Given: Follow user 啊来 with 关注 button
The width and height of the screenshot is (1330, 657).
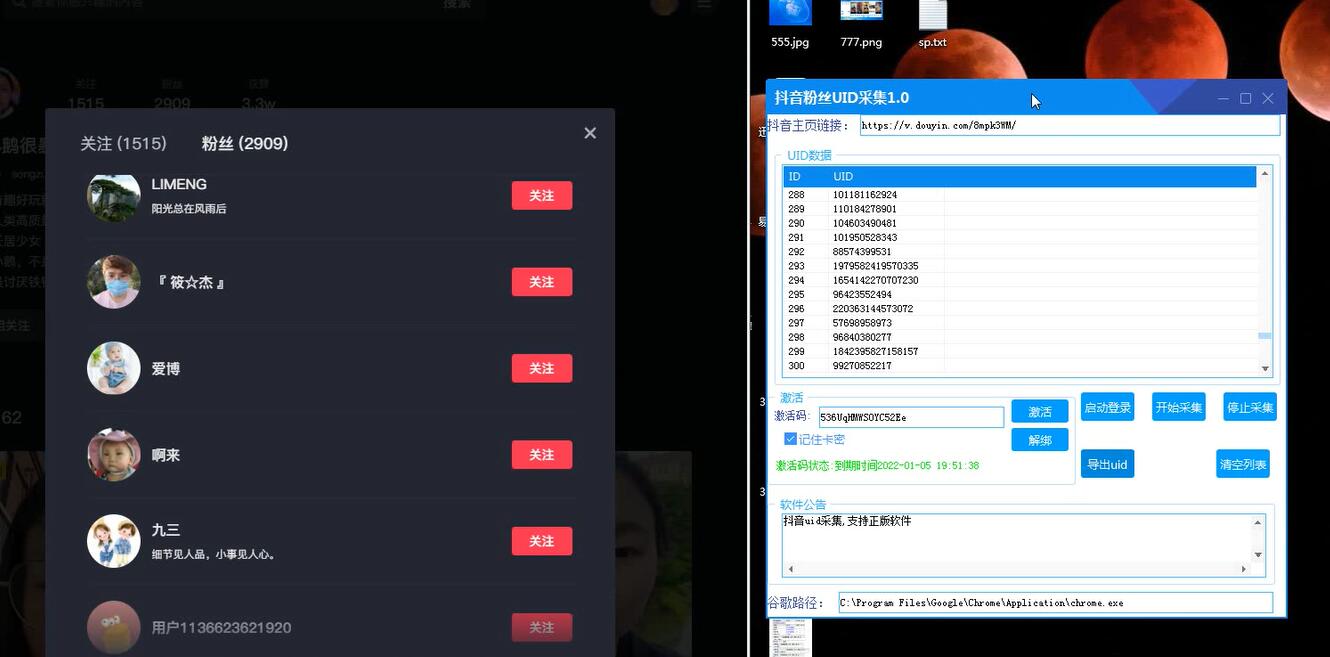Looking at the screenshot, I should pos(541,455).
